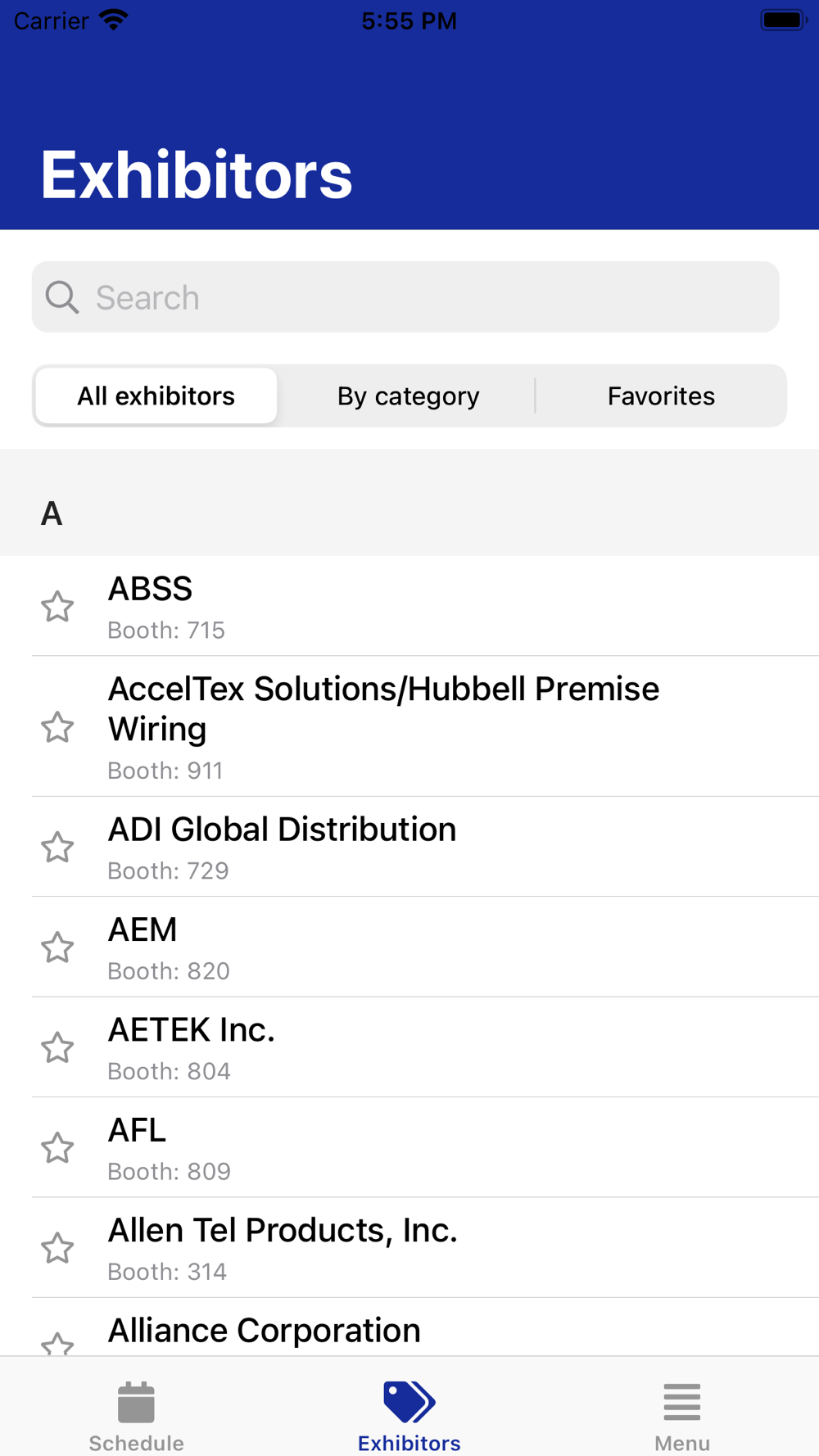This screenshot has height=1456, width=819.
Task: Toggle favorite star for ADI Global Distribution
Action: tap(57, 848)
